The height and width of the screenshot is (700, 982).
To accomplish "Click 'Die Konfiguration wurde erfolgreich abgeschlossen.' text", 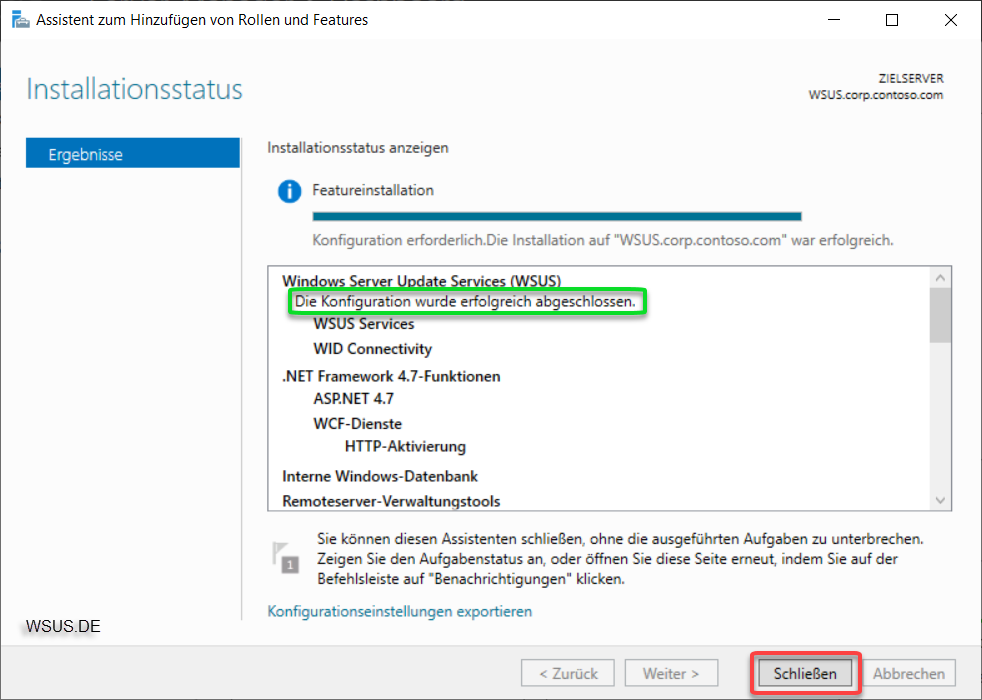I will (x=465, y=301).
